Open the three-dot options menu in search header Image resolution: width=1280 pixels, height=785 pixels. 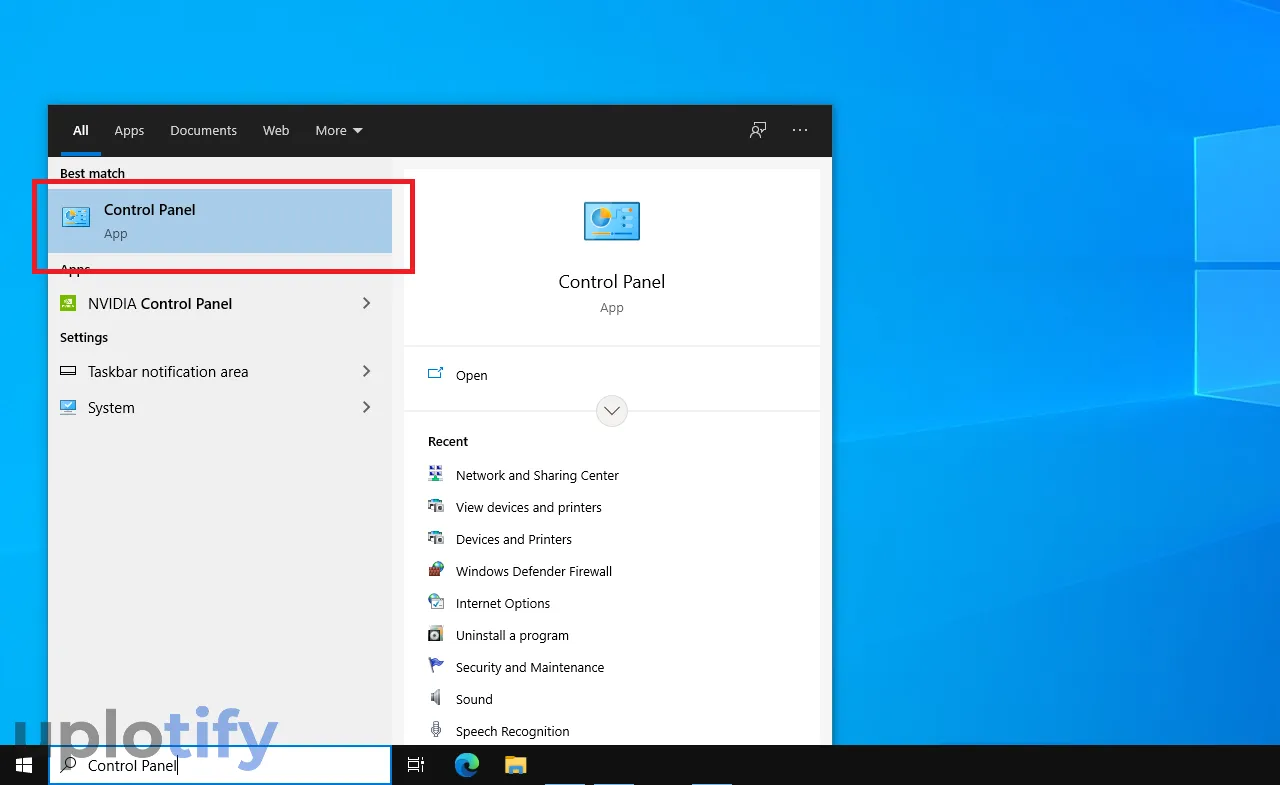[x=800, y=130]
